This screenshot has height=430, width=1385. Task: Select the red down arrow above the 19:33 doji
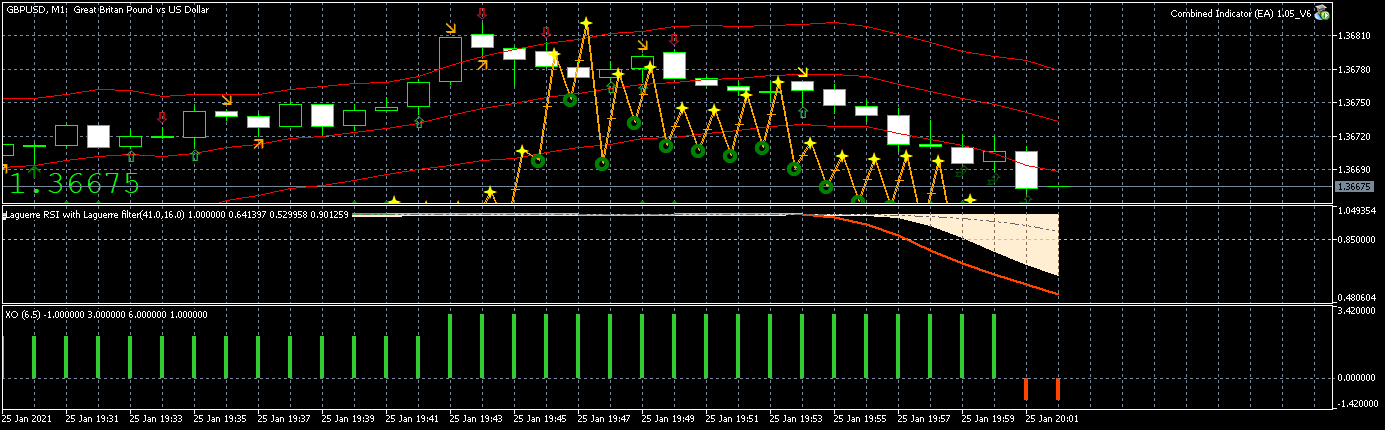[162, 117]
